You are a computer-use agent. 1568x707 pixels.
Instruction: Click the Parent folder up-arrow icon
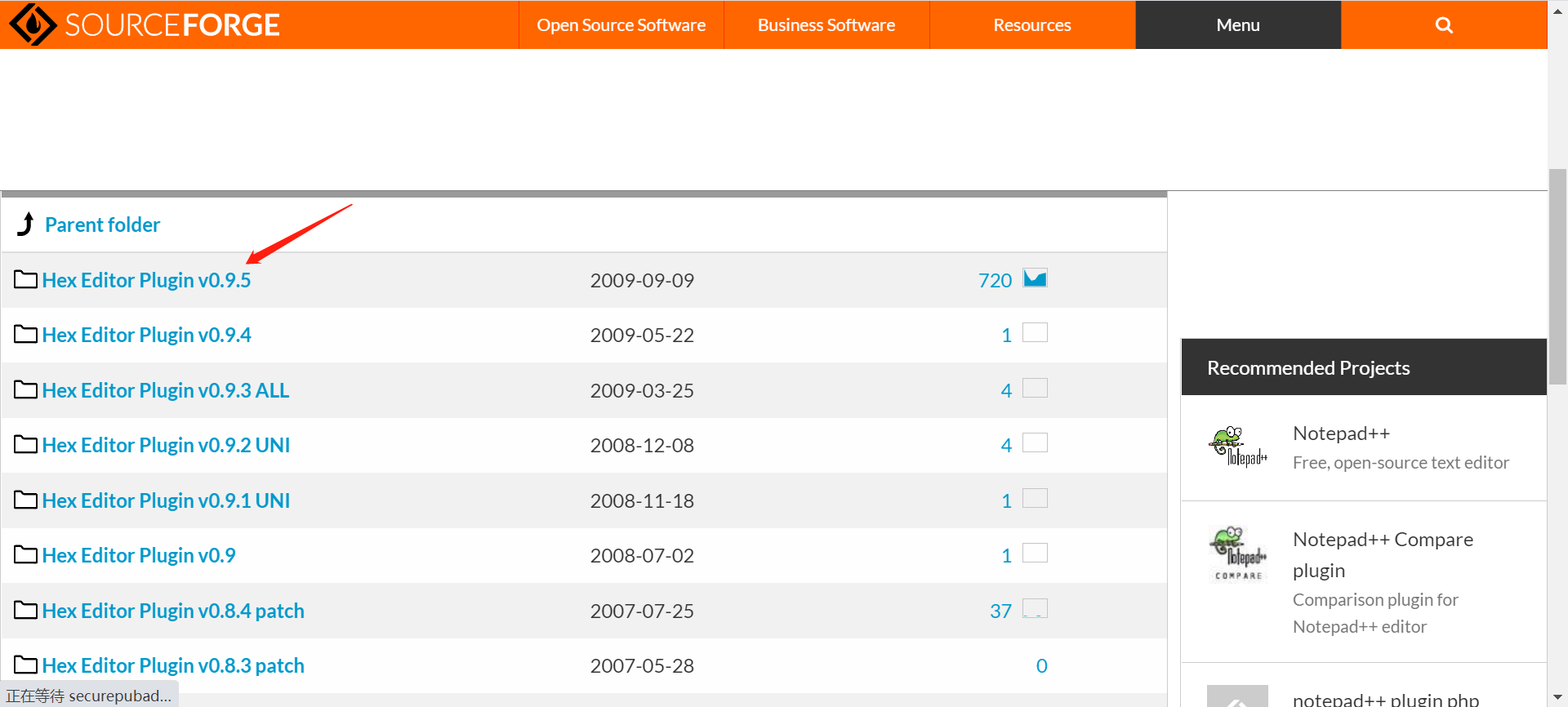tap(26, 224)
